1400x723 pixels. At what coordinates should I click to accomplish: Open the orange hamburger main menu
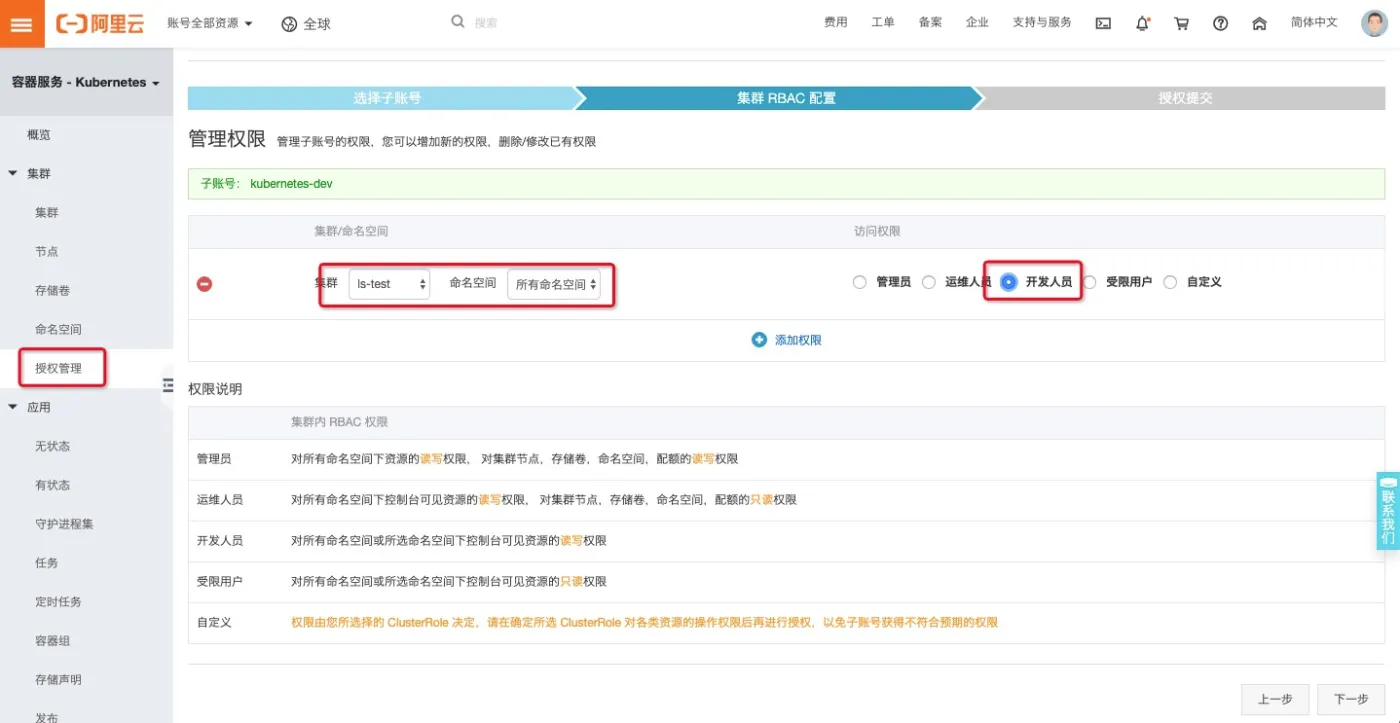[x=22, y=24]
